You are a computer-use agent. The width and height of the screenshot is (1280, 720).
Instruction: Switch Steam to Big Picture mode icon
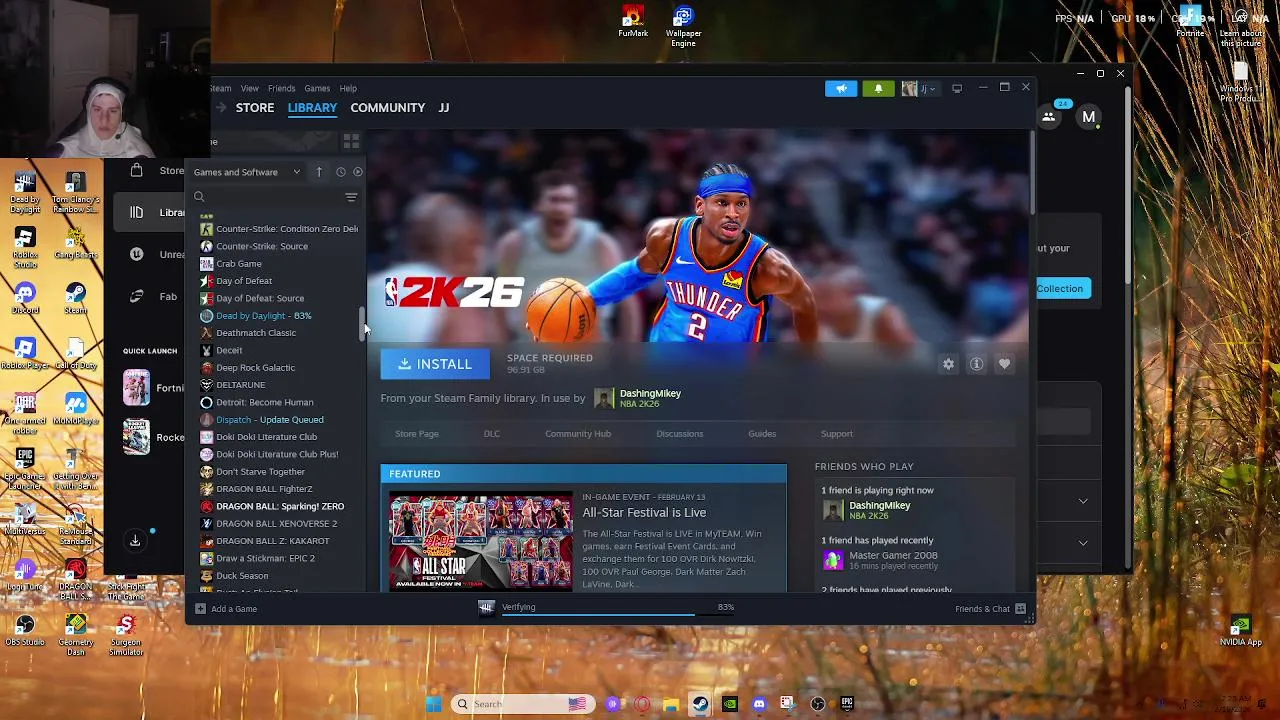[957, 89]
